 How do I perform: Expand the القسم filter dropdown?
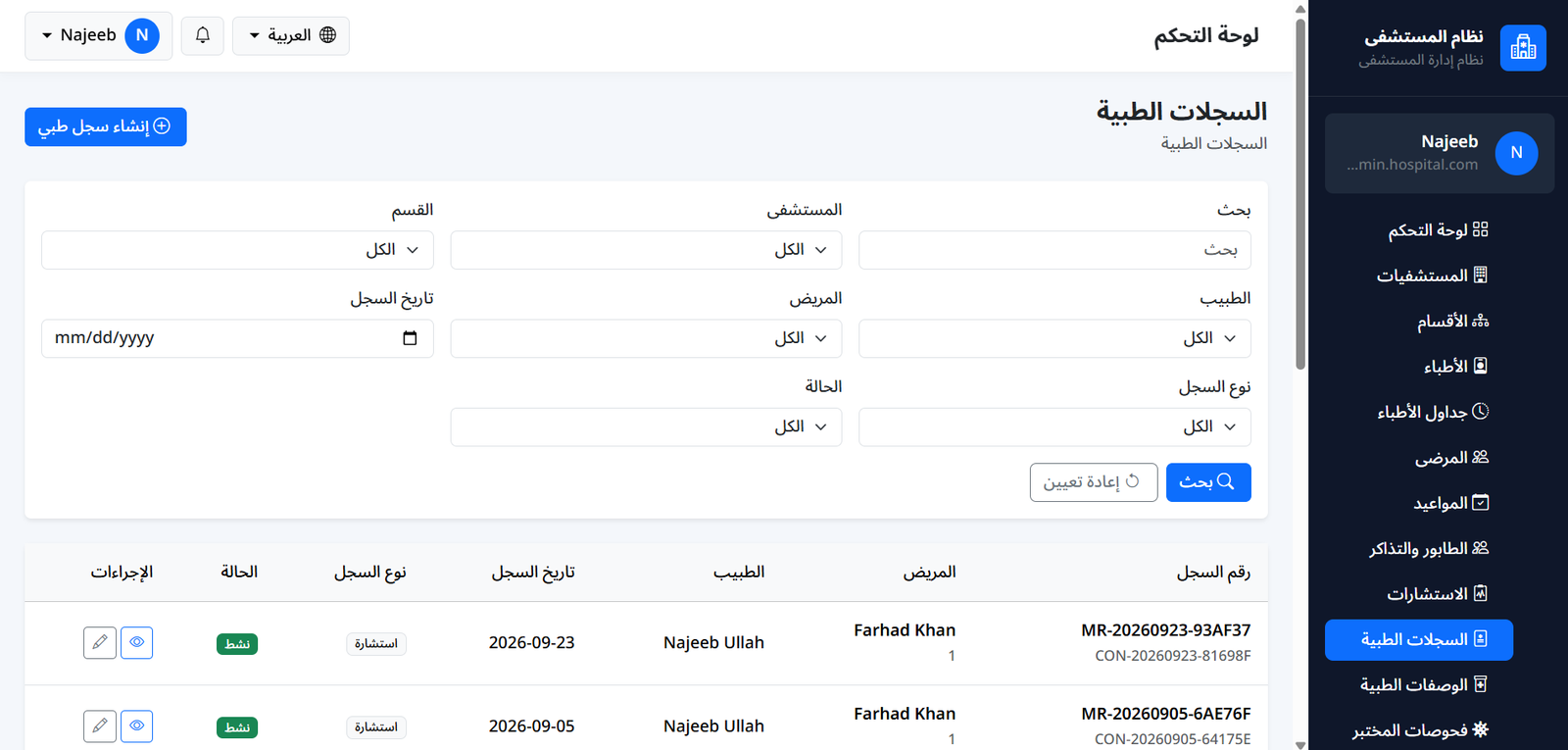pos(237,250)
